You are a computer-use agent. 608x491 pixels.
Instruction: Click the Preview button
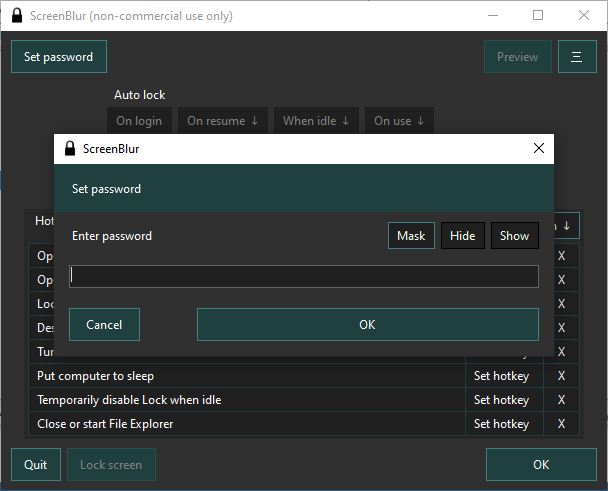click(x=518, y=57)
